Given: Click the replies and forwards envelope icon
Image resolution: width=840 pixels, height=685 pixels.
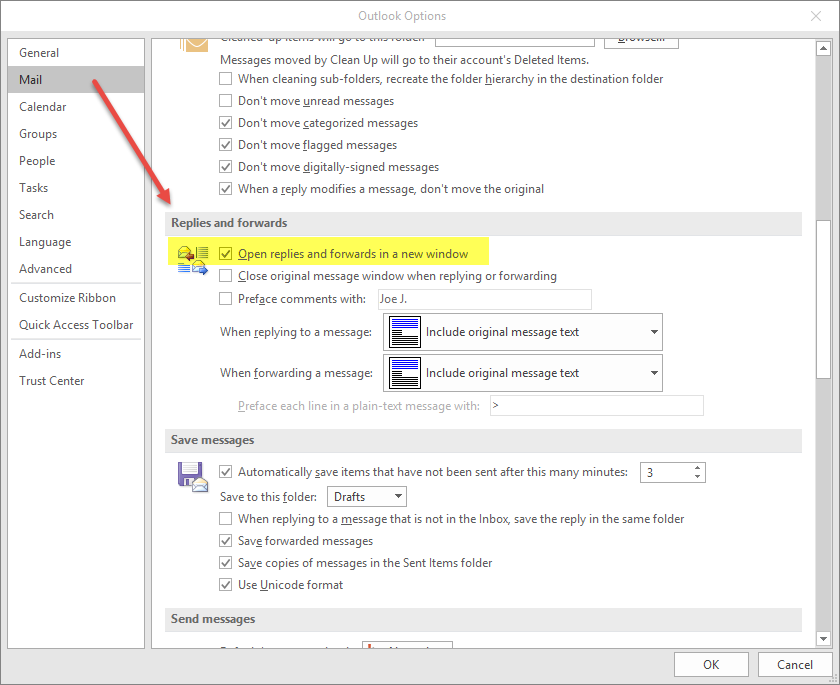Looking at the screenshot, I should tap(193, 260).
